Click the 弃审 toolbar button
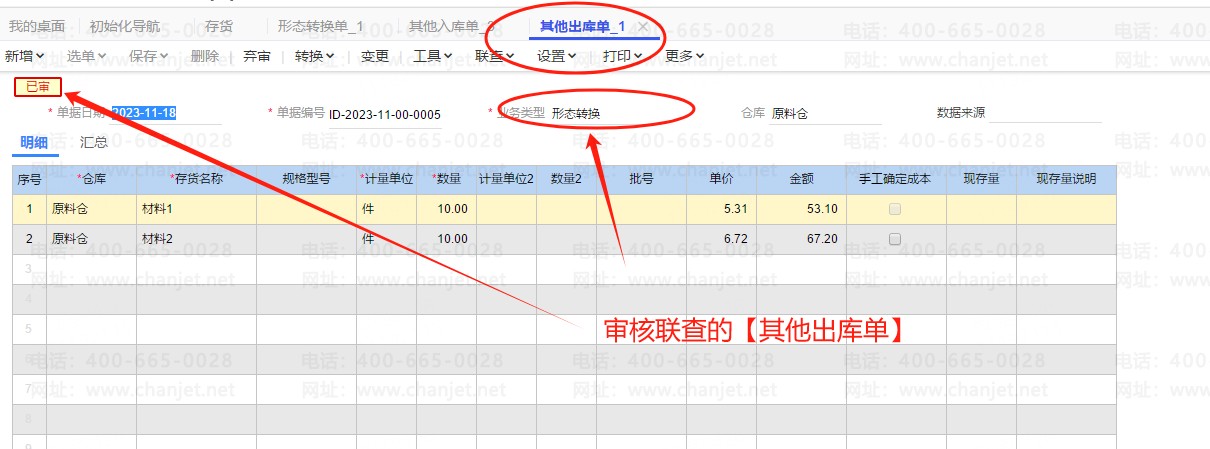The image size is (1210, 449). click(257, 56)
